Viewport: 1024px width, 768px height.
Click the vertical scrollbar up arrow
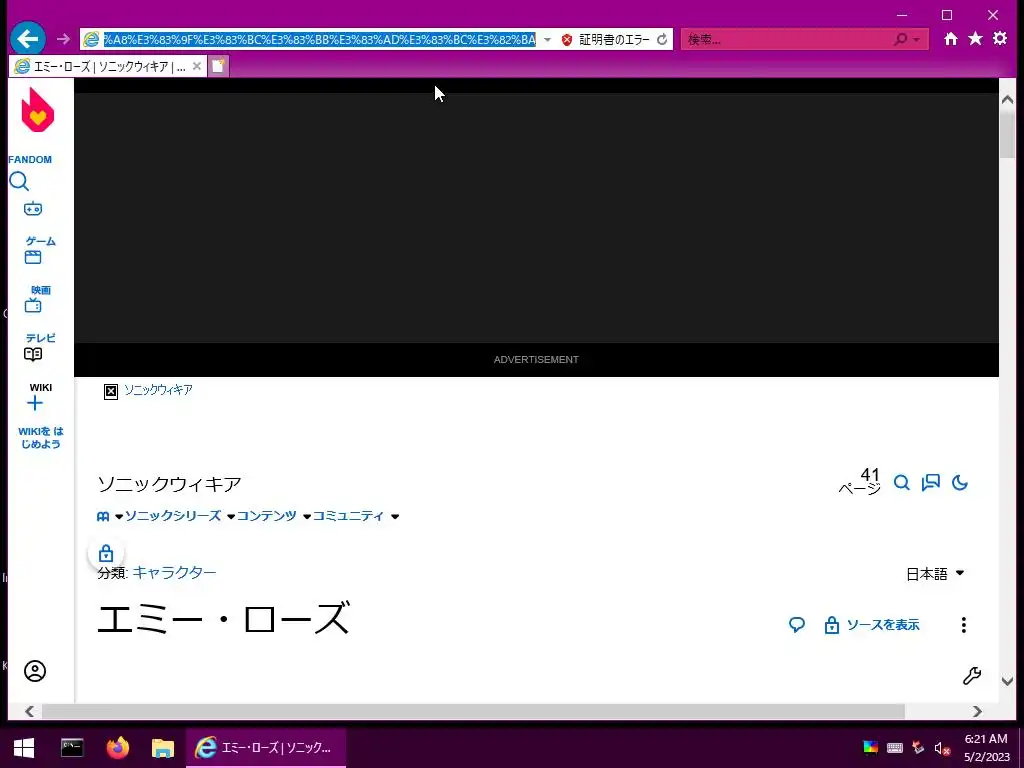point(1007,100)
